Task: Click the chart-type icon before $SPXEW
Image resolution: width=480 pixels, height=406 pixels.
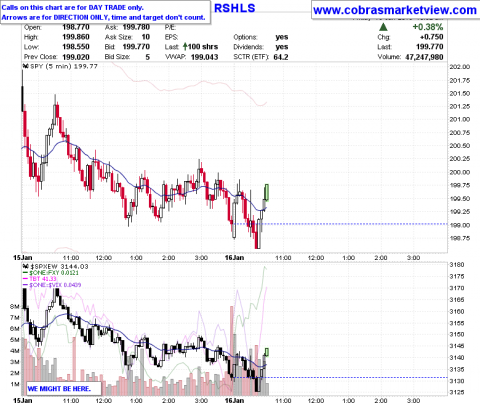Action: 26,266
